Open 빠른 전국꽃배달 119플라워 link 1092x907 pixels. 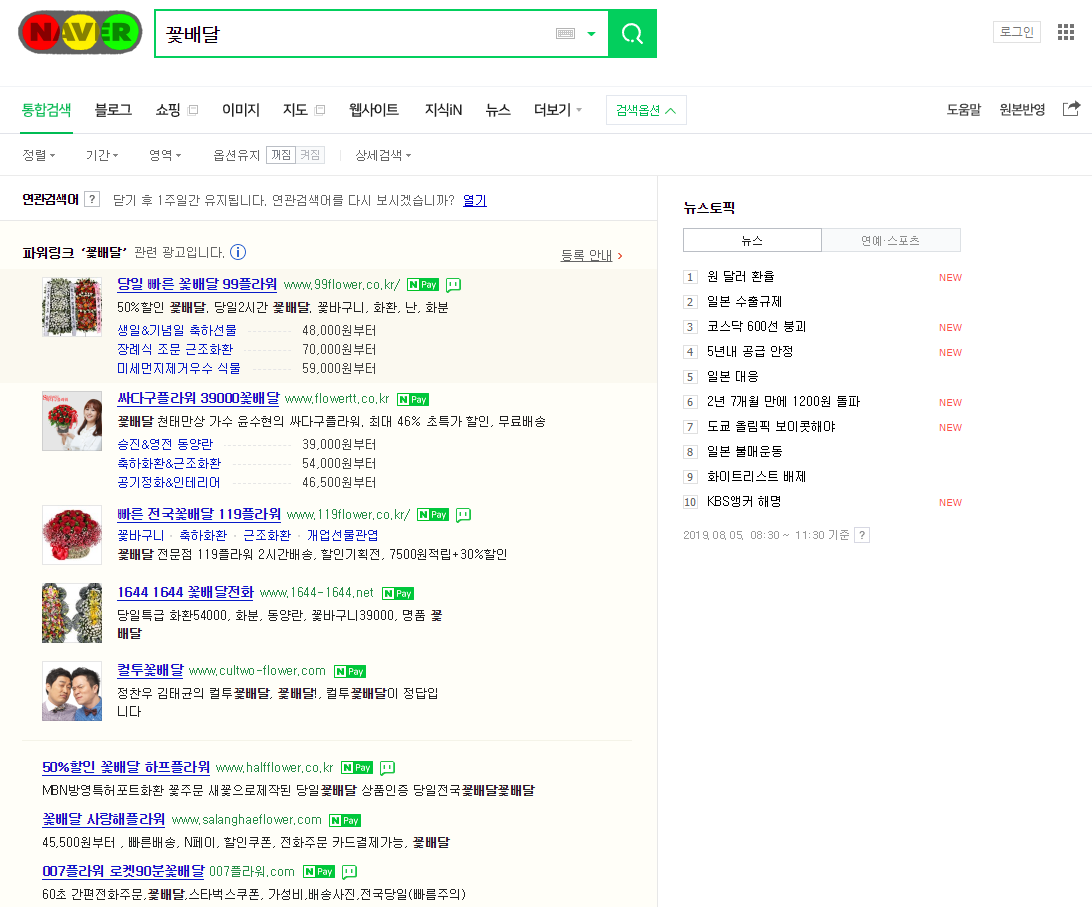point(199,513)
